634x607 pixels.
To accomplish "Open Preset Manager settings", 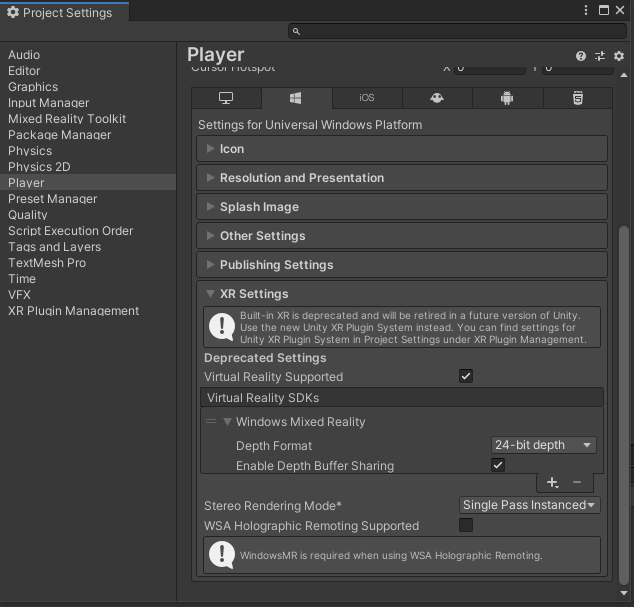I will click(88, 199).
